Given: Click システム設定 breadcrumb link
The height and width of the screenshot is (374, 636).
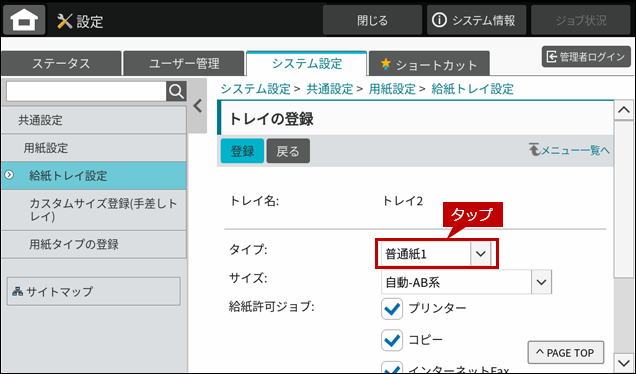Looking at the screenshot, I should [256, 89].
